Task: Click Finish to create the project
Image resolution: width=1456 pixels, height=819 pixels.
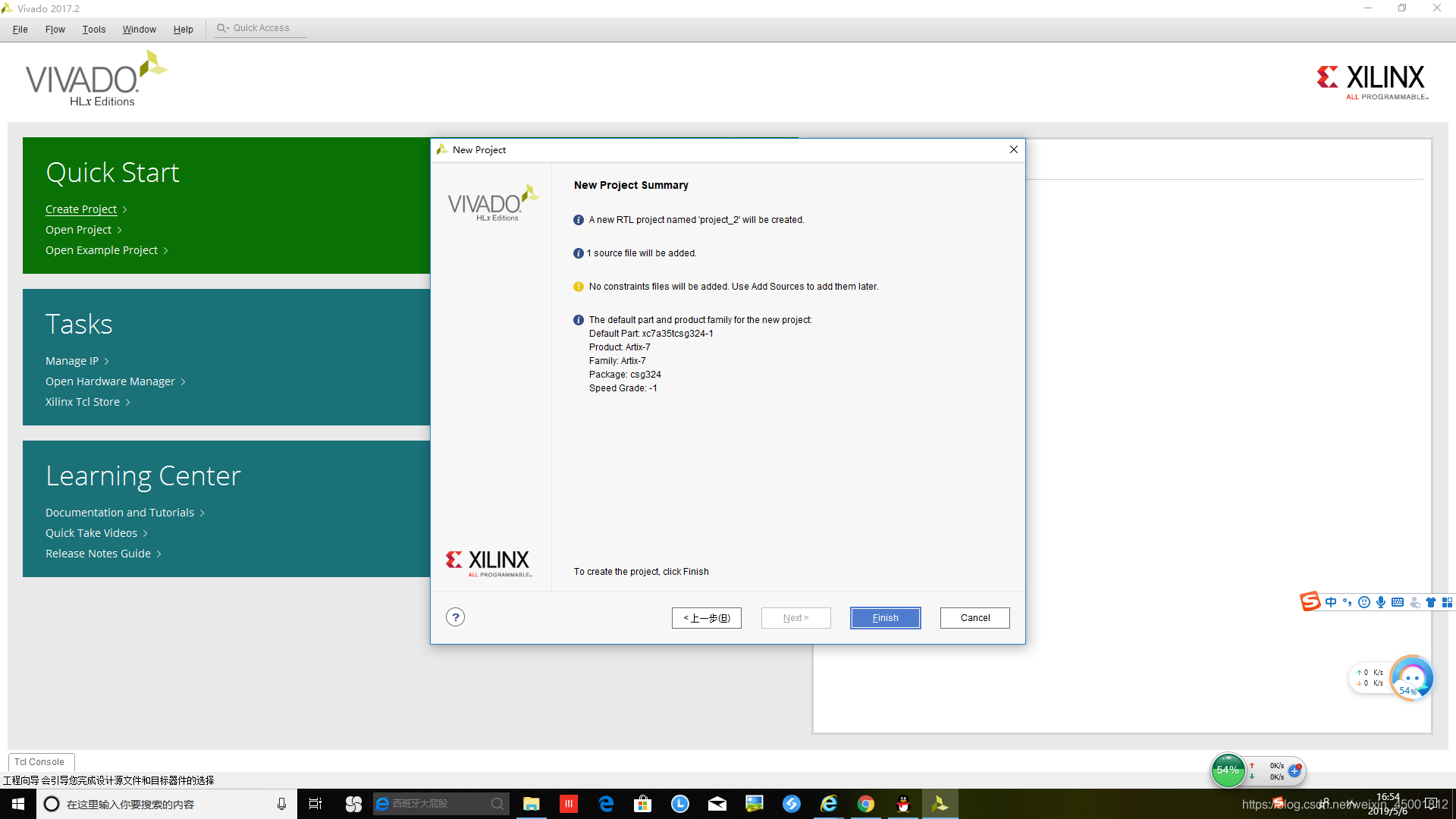Action: [885, 618]
